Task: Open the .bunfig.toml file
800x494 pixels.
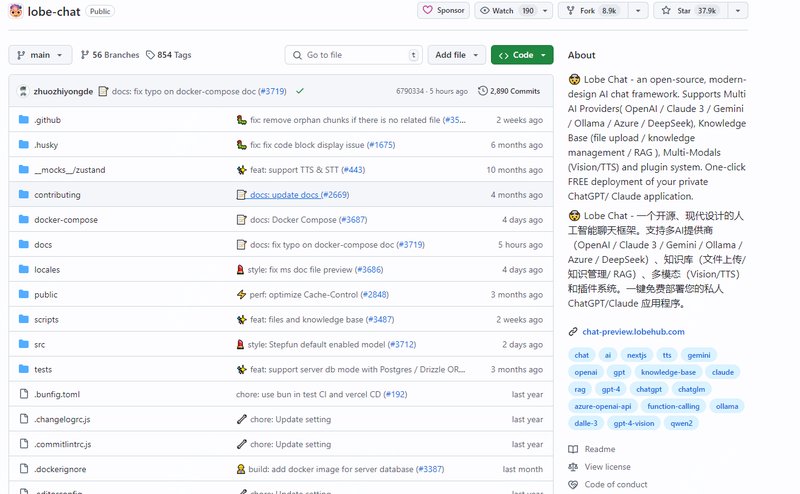Action: tap(56, 395)
